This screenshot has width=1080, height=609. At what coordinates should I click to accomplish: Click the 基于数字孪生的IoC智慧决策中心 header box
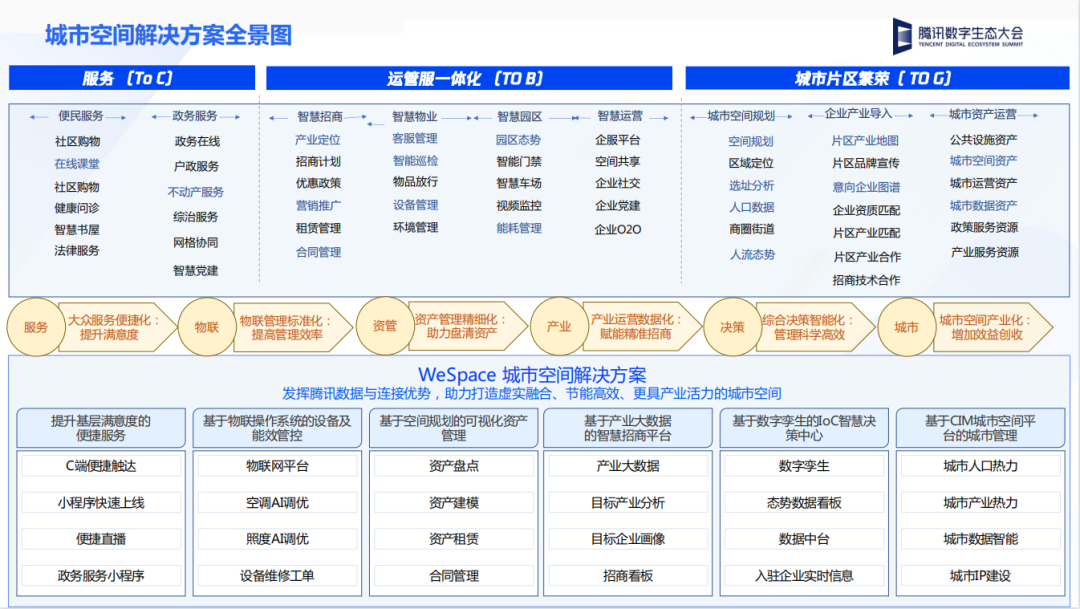coord(804,428)
